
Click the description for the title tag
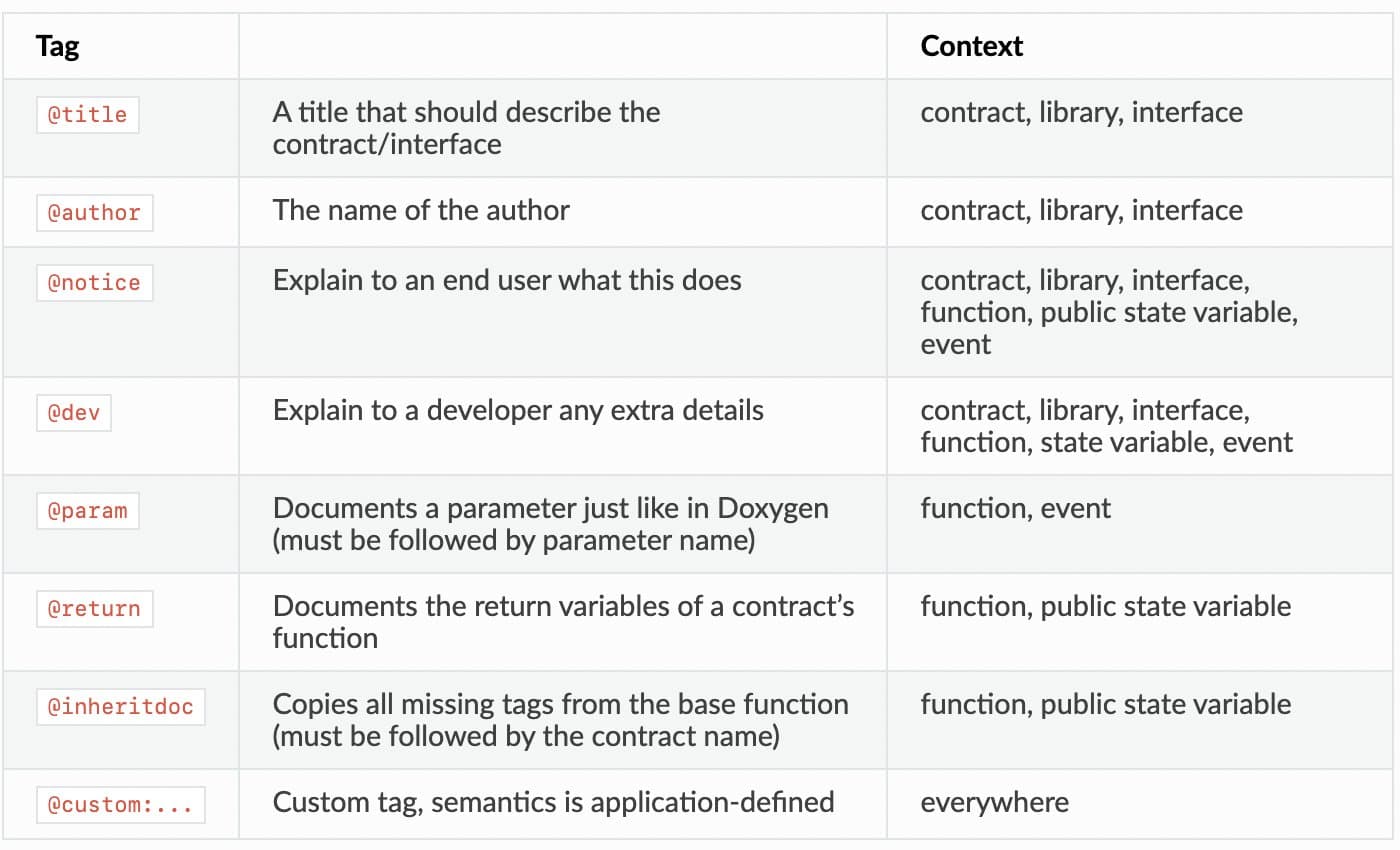[466, 127]
